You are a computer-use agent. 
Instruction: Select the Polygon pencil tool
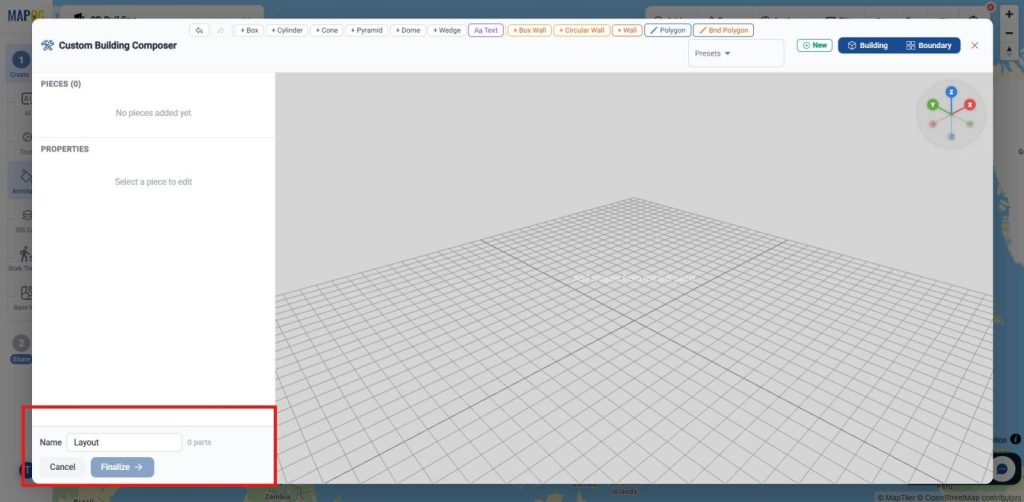(x=667, y=30)
